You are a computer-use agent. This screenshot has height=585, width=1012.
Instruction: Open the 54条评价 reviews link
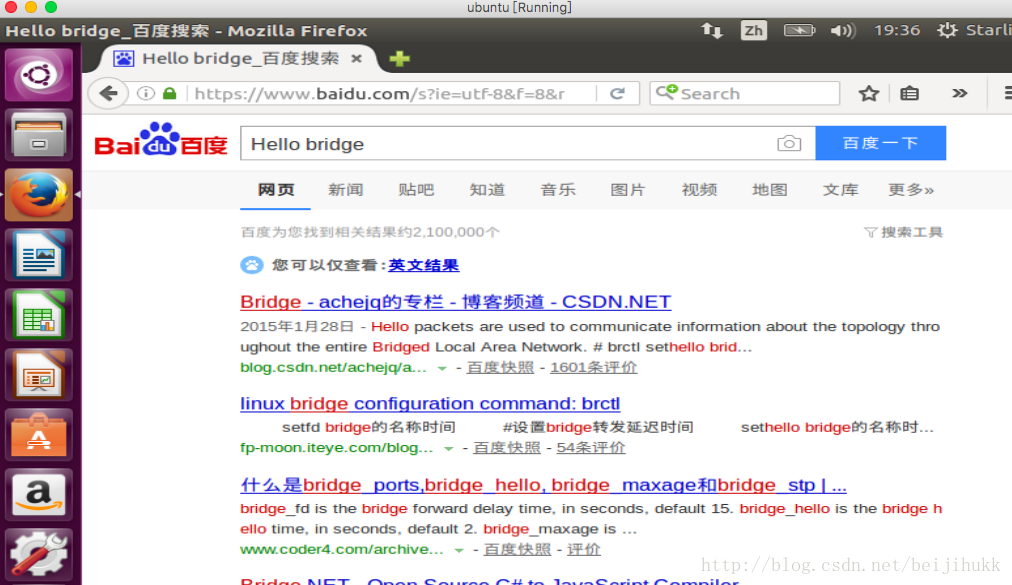pos(591,447)
